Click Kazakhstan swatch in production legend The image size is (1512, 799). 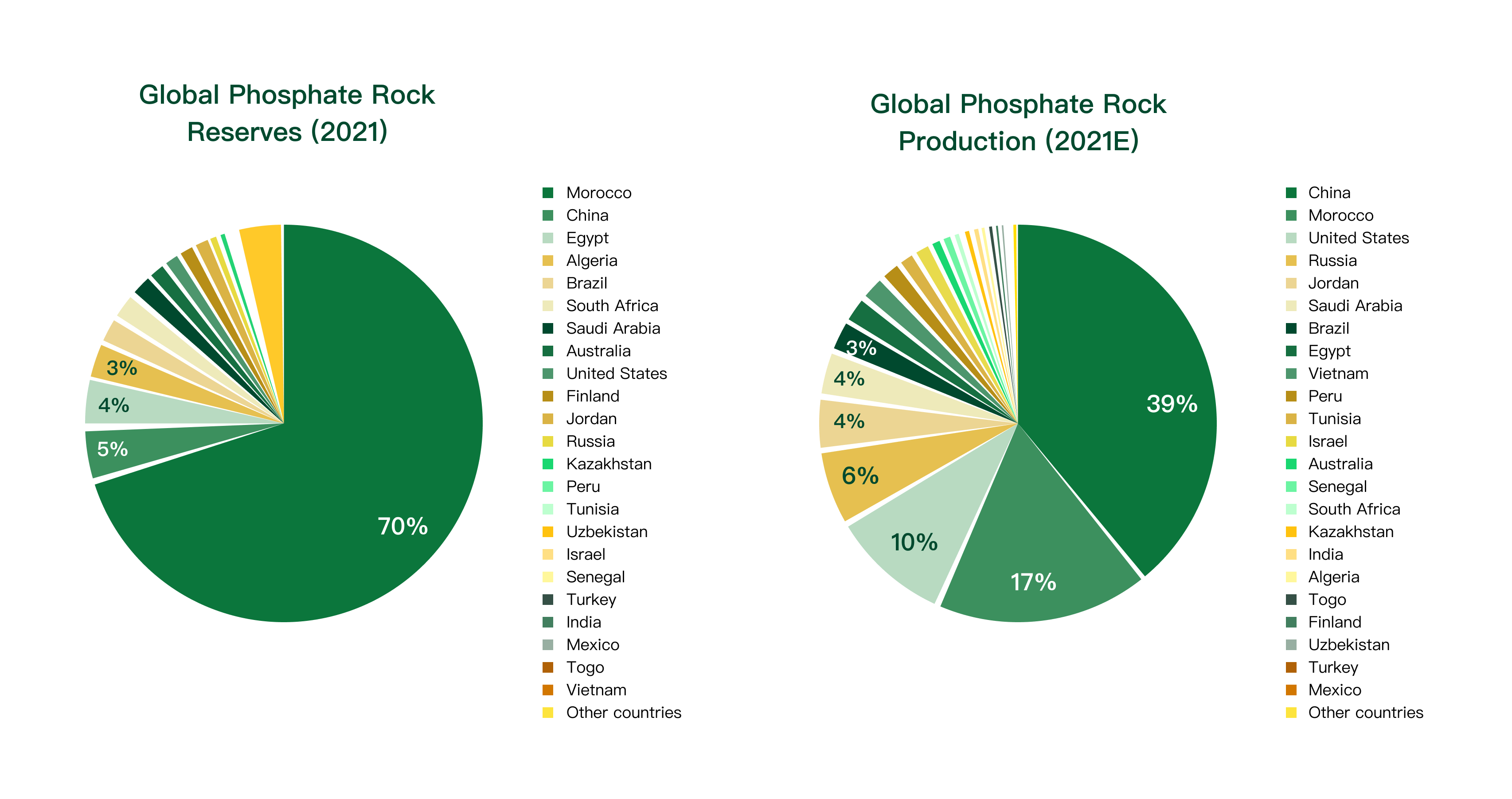1291,532
